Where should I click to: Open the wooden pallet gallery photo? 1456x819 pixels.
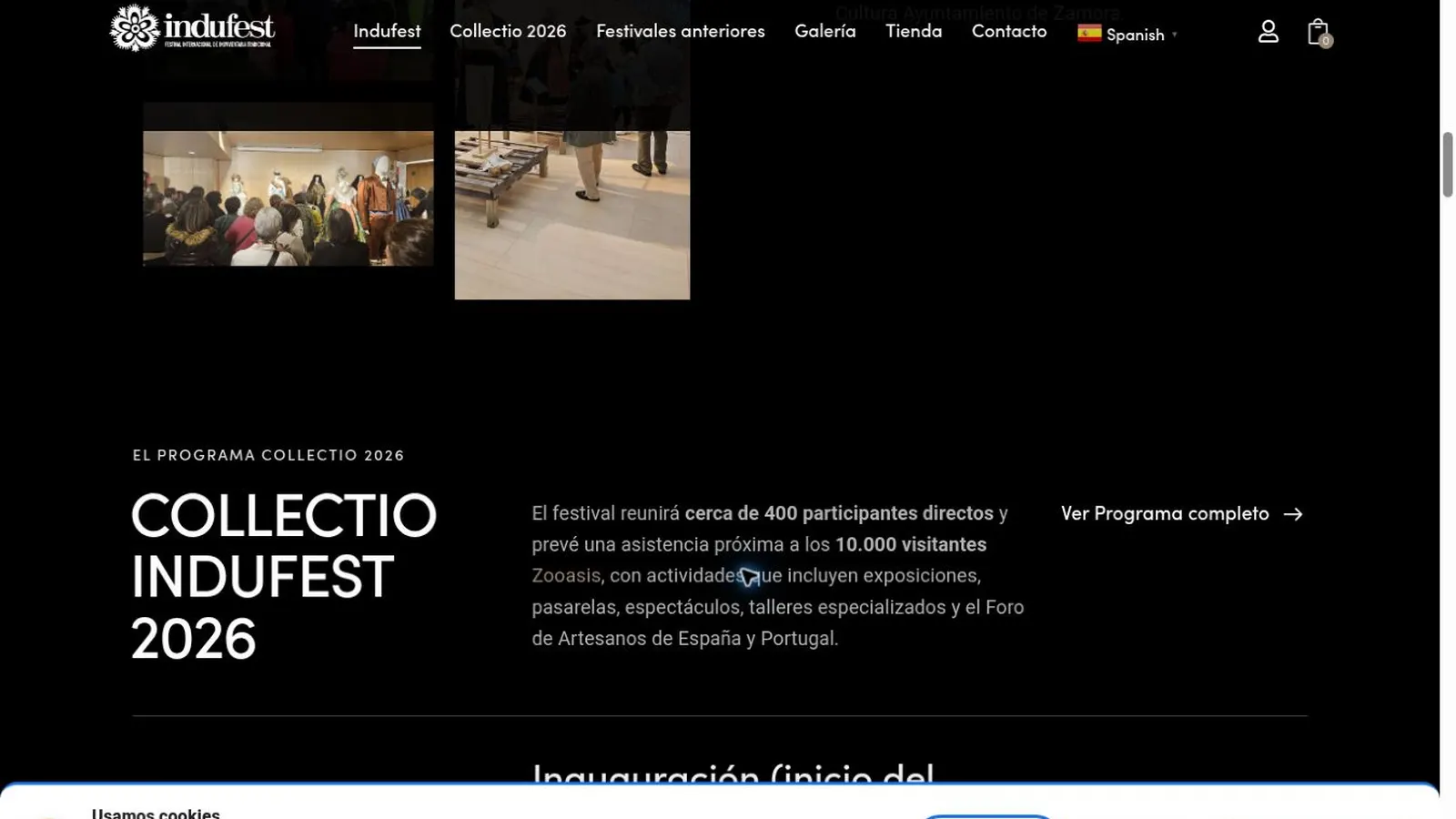(x=572, y=215)
